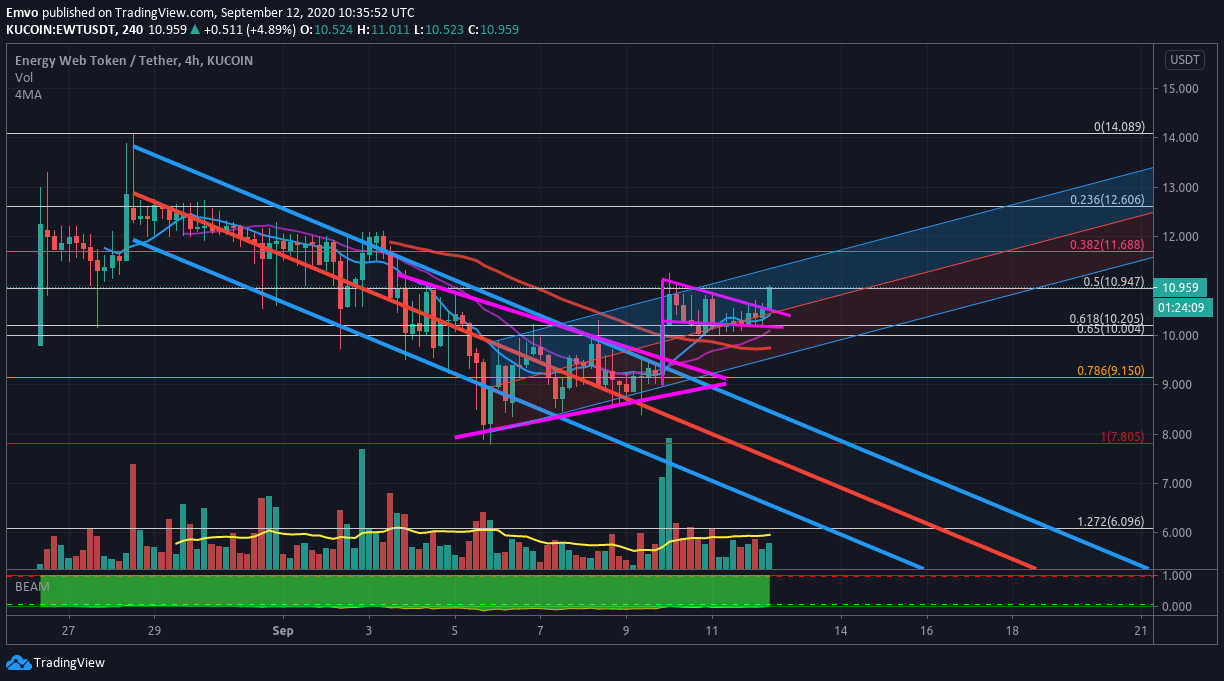Click the 21 date label on time axis
Viewport: 1224px width, 681px height.
pos(1141,631)
